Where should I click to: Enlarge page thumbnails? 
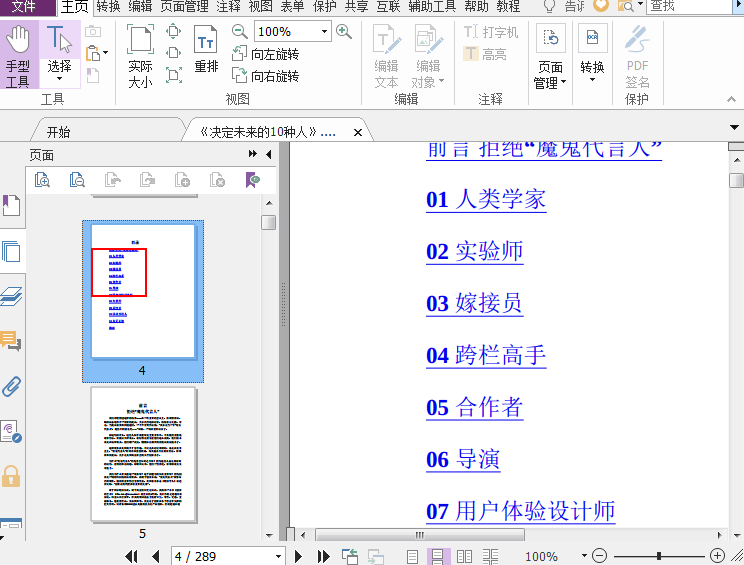pos(42,180)
